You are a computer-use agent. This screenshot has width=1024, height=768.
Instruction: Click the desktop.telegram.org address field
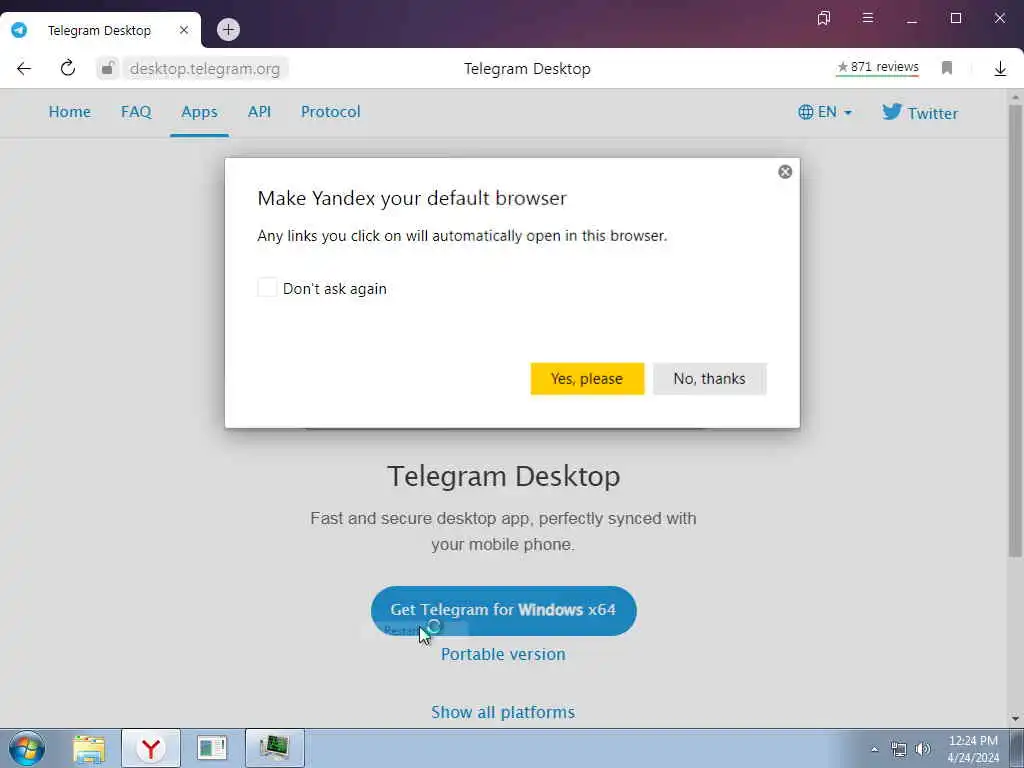[x=204, y=69]
